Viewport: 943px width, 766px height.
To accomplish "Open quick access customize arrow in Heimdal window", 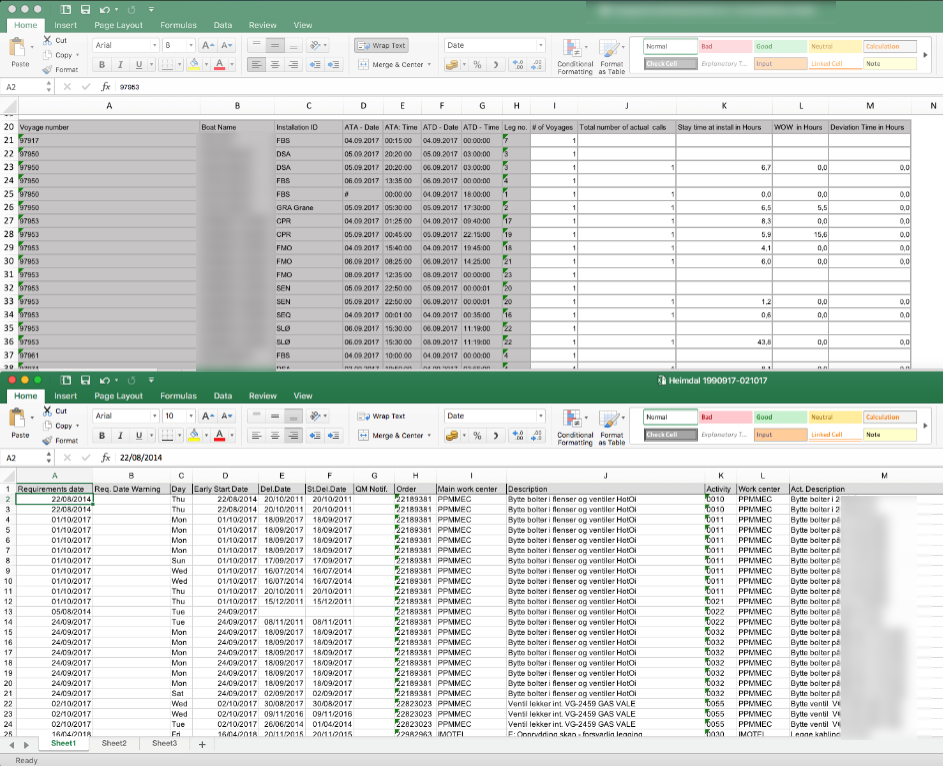I will (x=151, y=380).
